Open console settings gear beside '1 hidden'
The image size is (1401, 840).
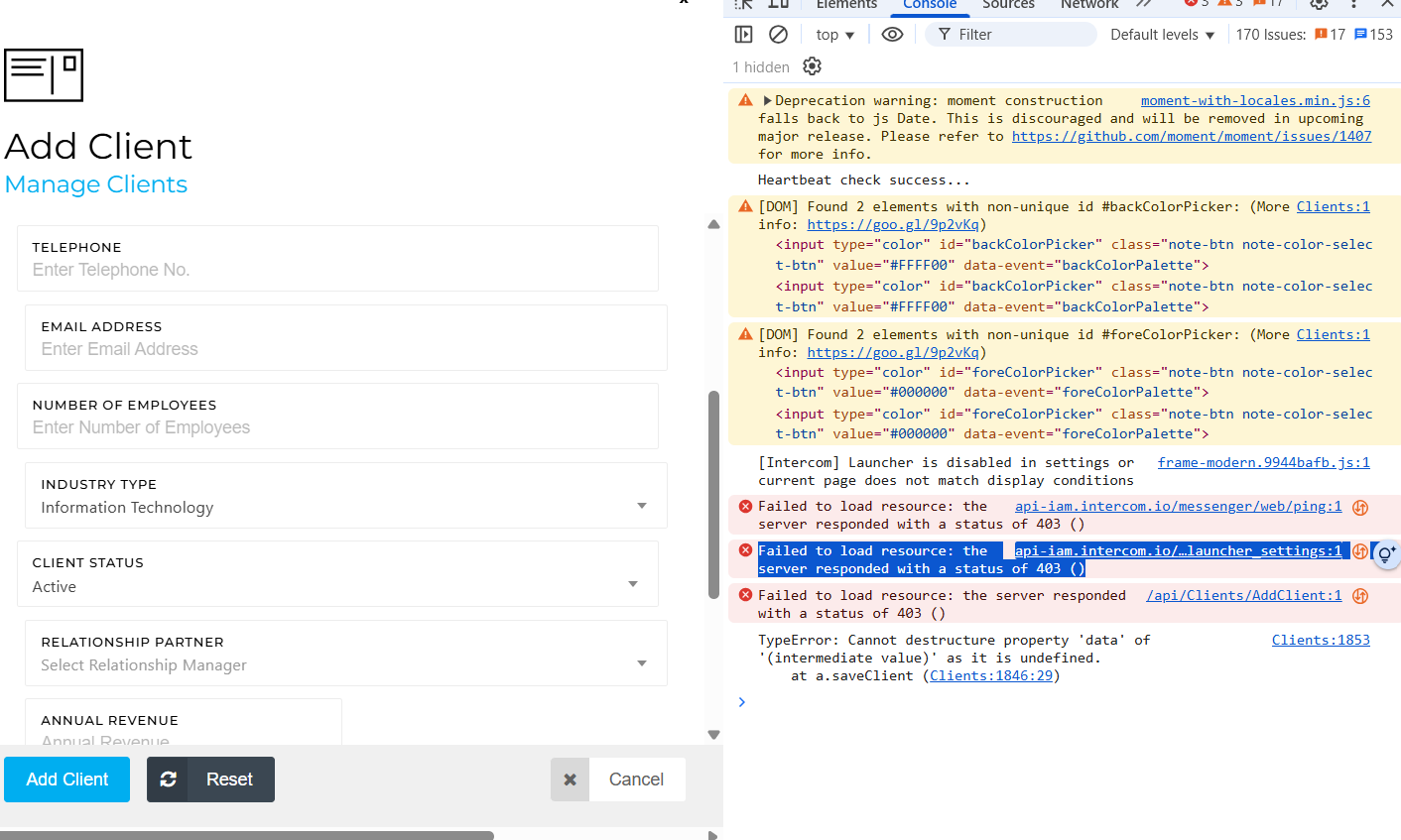click(x=813, y=66)
